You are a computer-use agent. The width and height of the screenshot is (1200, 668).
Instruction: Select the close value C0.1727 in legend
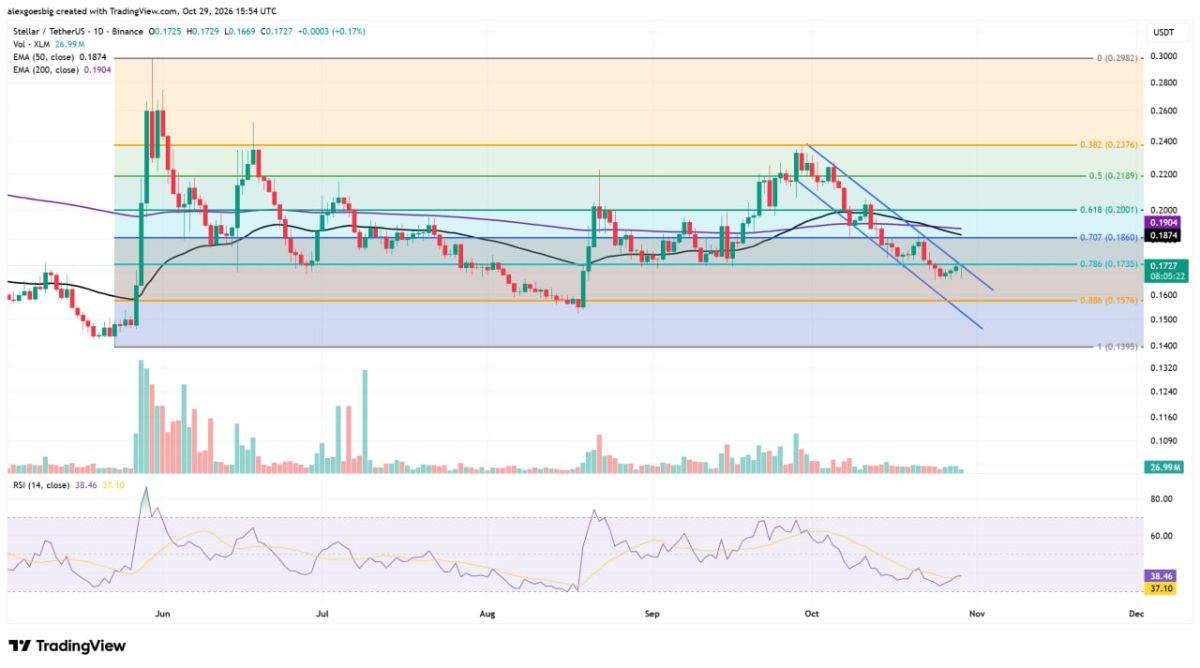tap(278, 32)
